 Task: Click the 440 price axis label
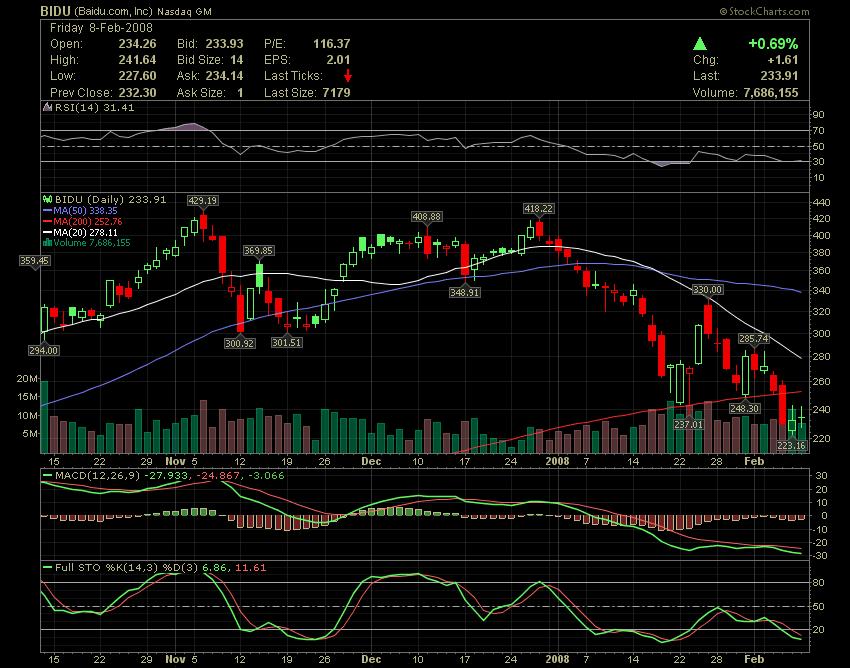(x=822, y=203)
